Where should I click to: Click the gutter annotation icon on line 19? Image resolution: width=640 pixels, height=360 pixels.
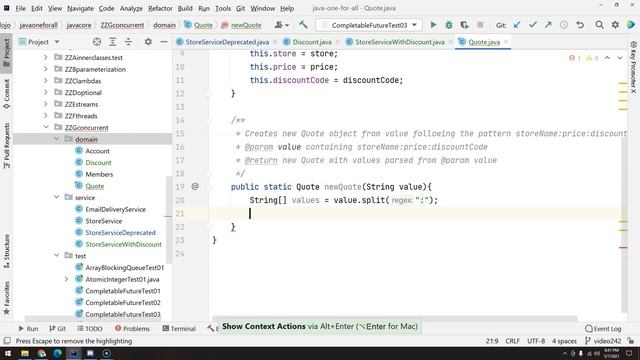(195, 187)
